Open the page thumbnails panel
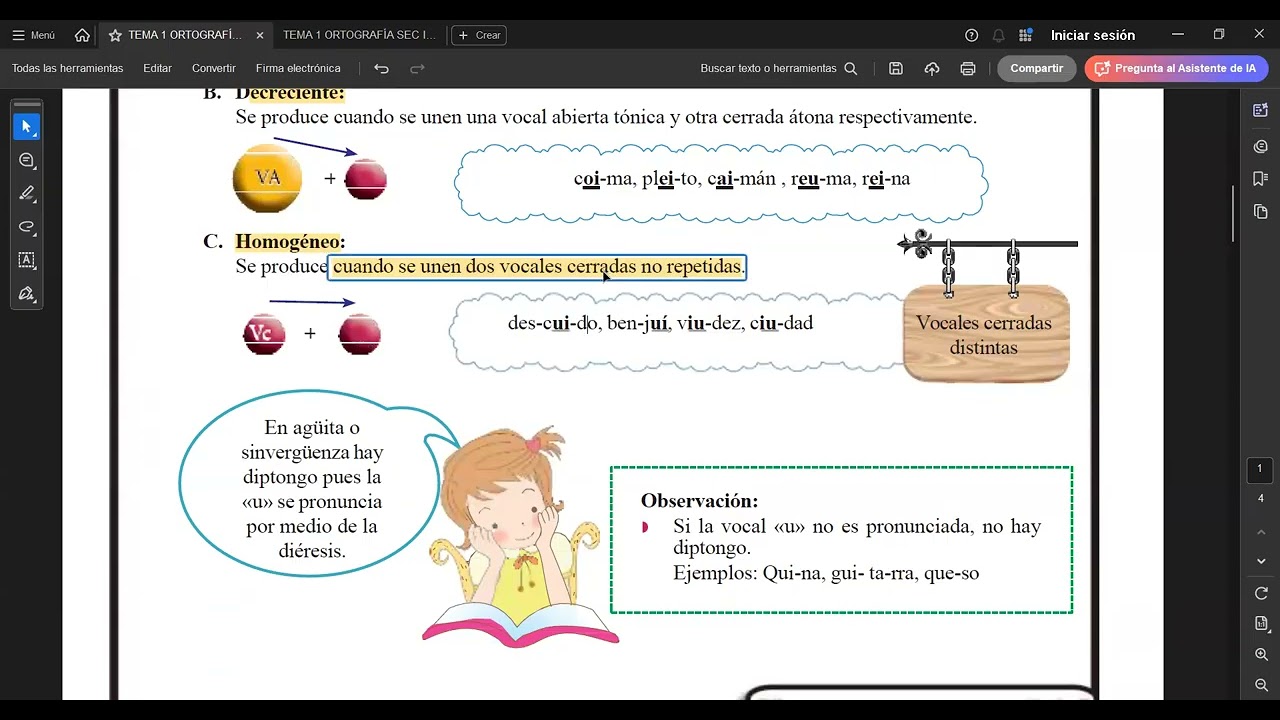 click(x=1260, y=212)
